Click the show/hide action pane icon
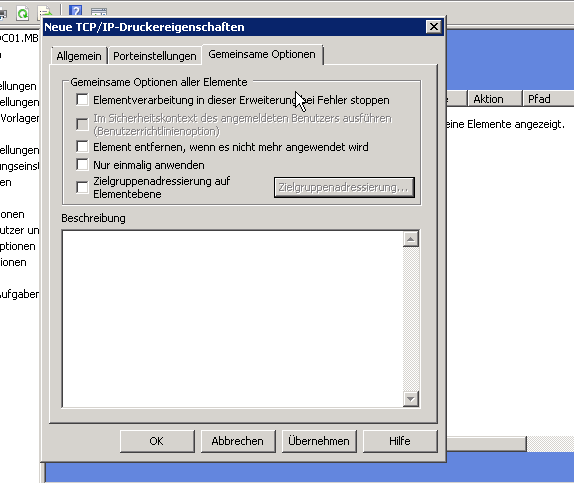The height and width of the screenshot is (483, 574). pos(99,12)
